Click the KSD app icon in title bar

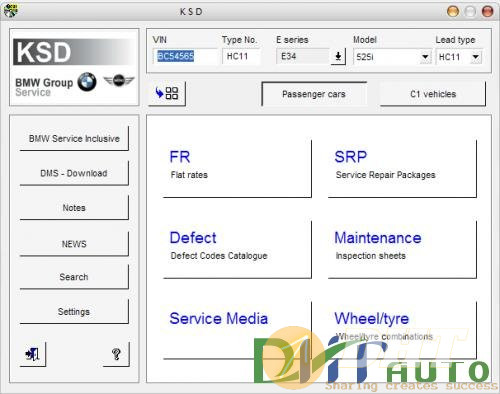(x=11, y=10)
